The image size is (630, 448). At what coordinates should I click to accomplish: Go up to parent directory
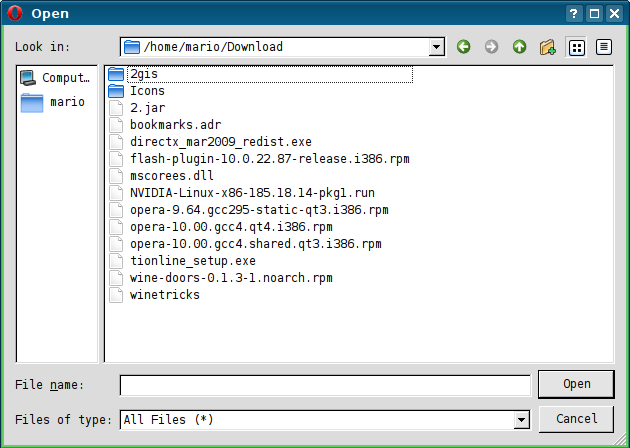519,47
